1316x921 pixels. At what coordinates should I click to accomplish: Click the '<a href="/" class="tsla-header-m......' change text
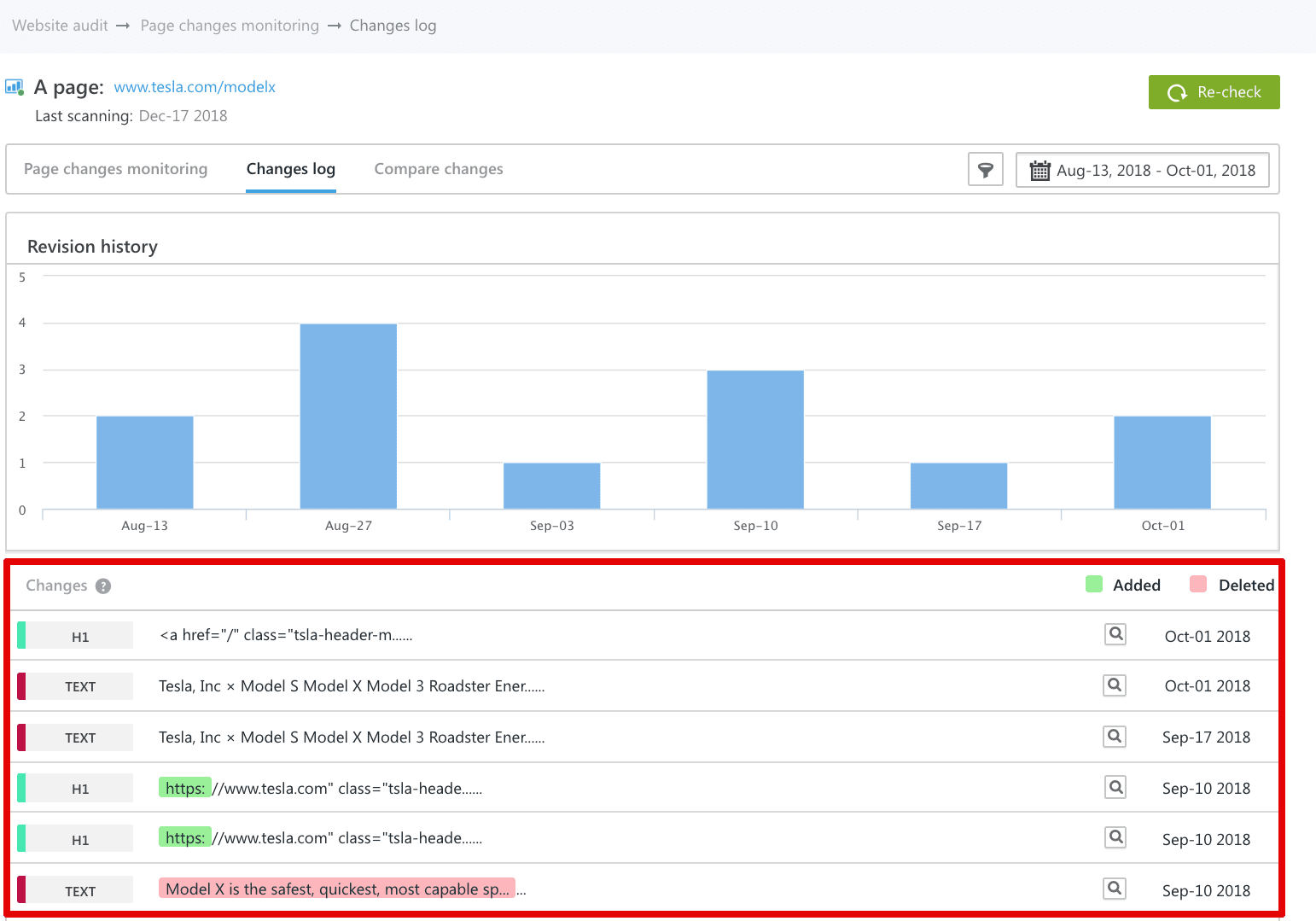tap(286, 635)
